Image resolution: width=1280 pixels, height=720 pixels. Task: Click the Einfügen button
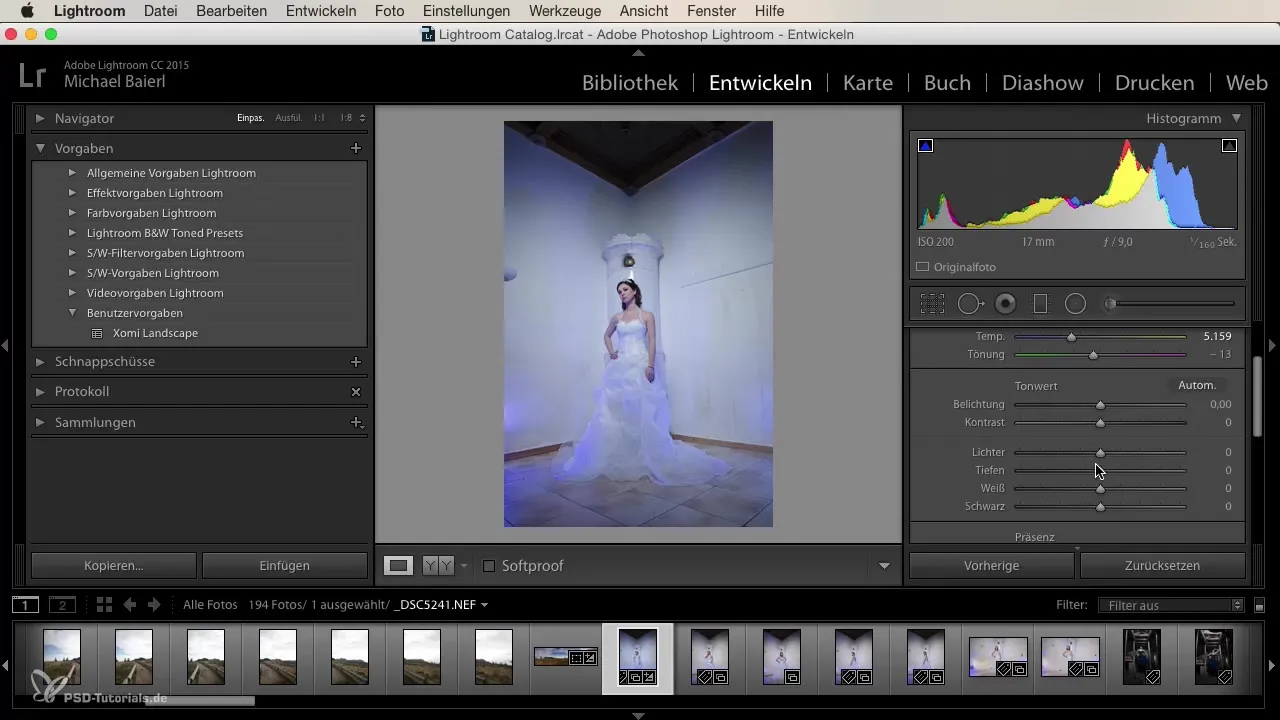(x=285, y=566)
